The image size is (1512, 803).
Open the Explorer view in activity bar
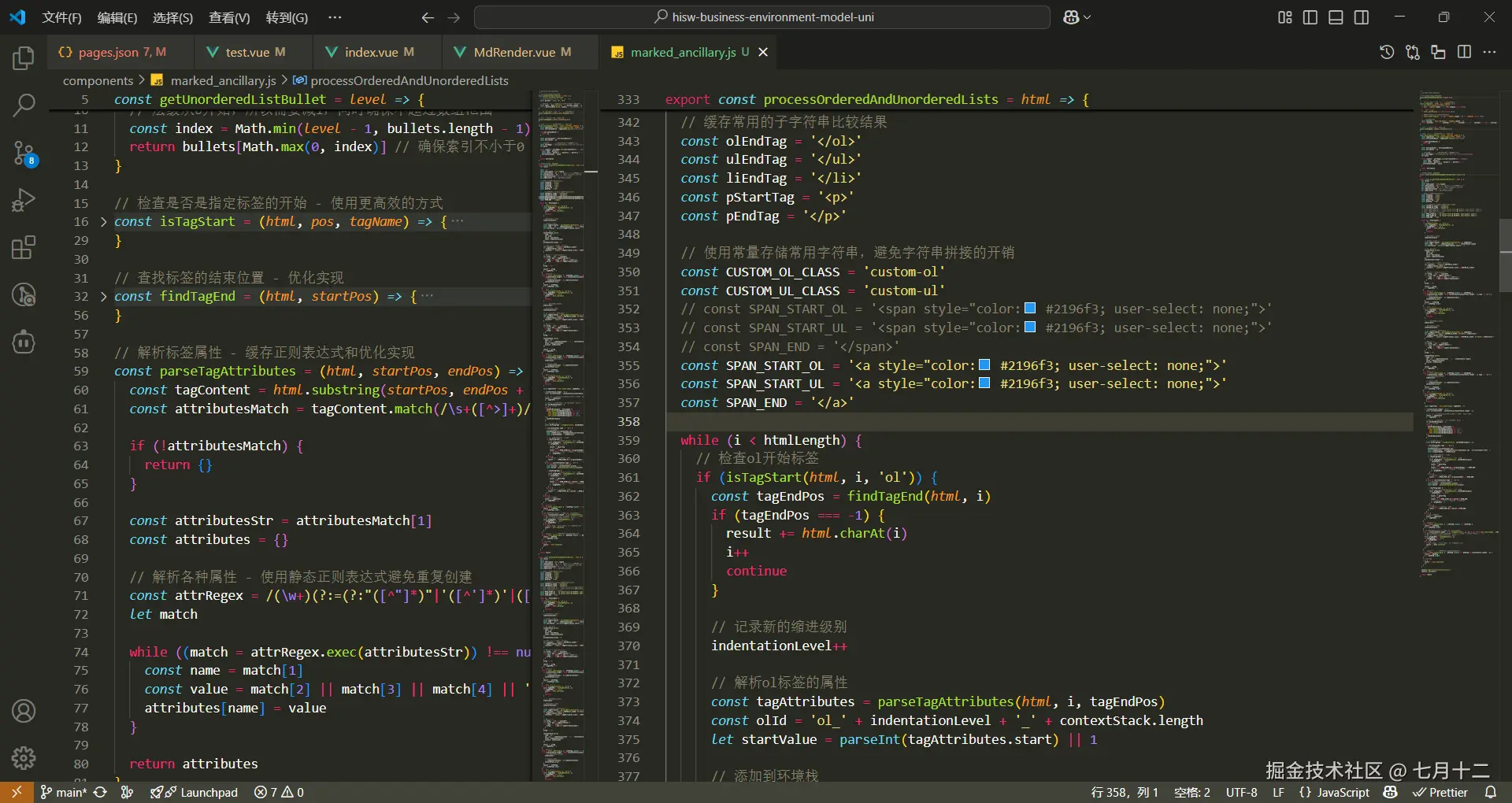[24, 58]
